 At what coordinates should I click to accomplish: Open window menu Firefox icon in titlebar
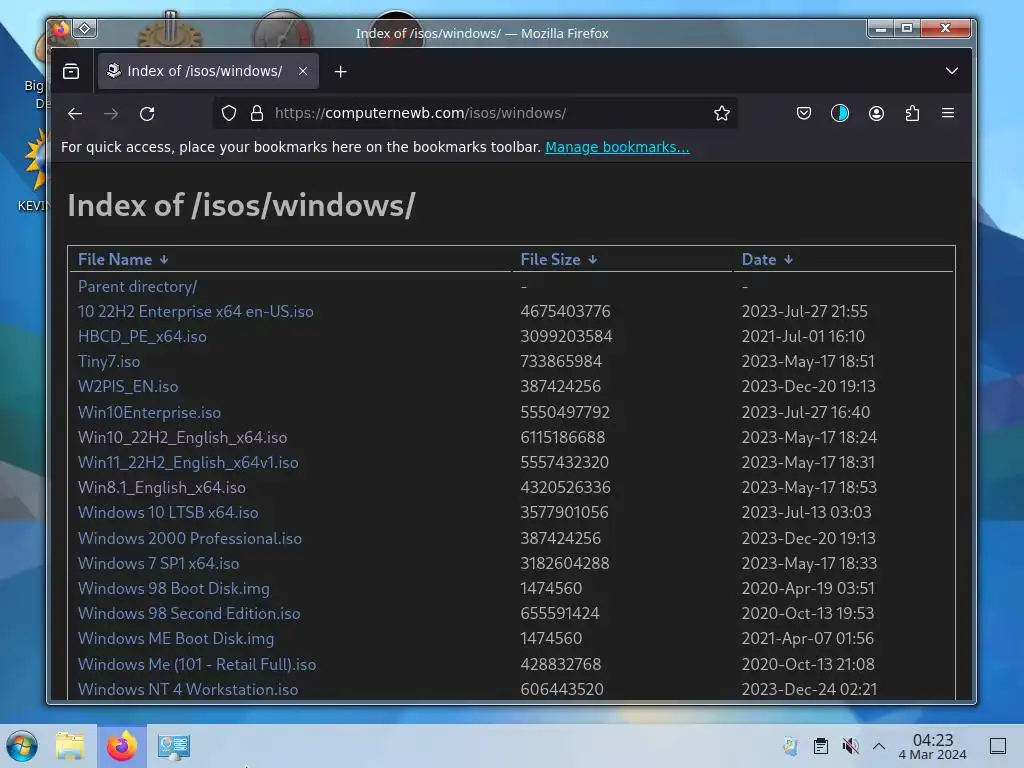pyautogui.click(x=61, y=29)
